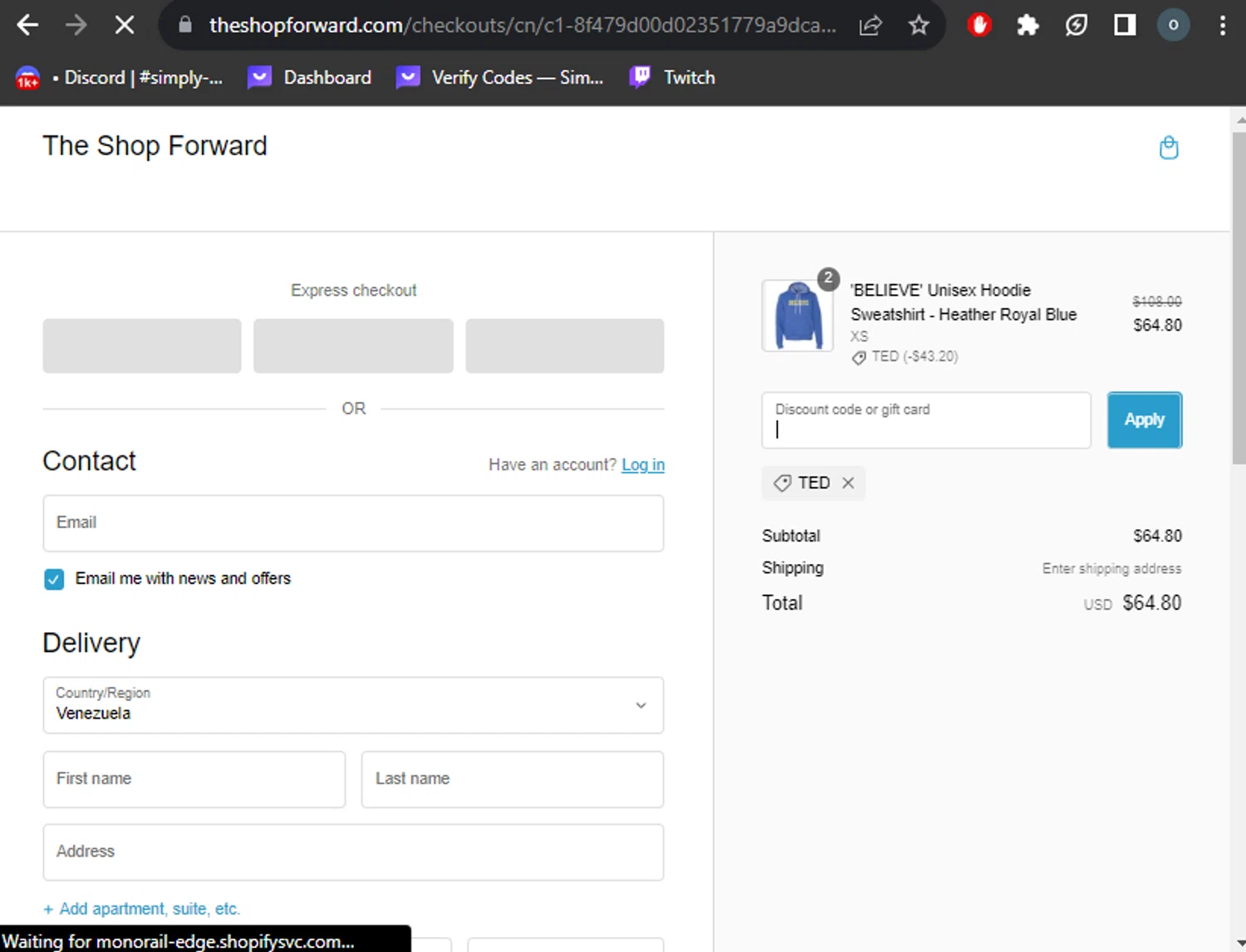Click the padlock site info icon
This screenshot has width=1246, height=952.
click(x=185, y=25)
